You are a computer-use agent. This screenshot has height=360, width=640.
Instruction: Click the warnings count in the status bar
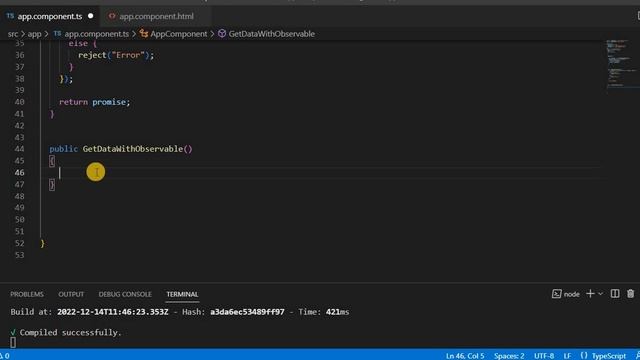click(5, 356)
